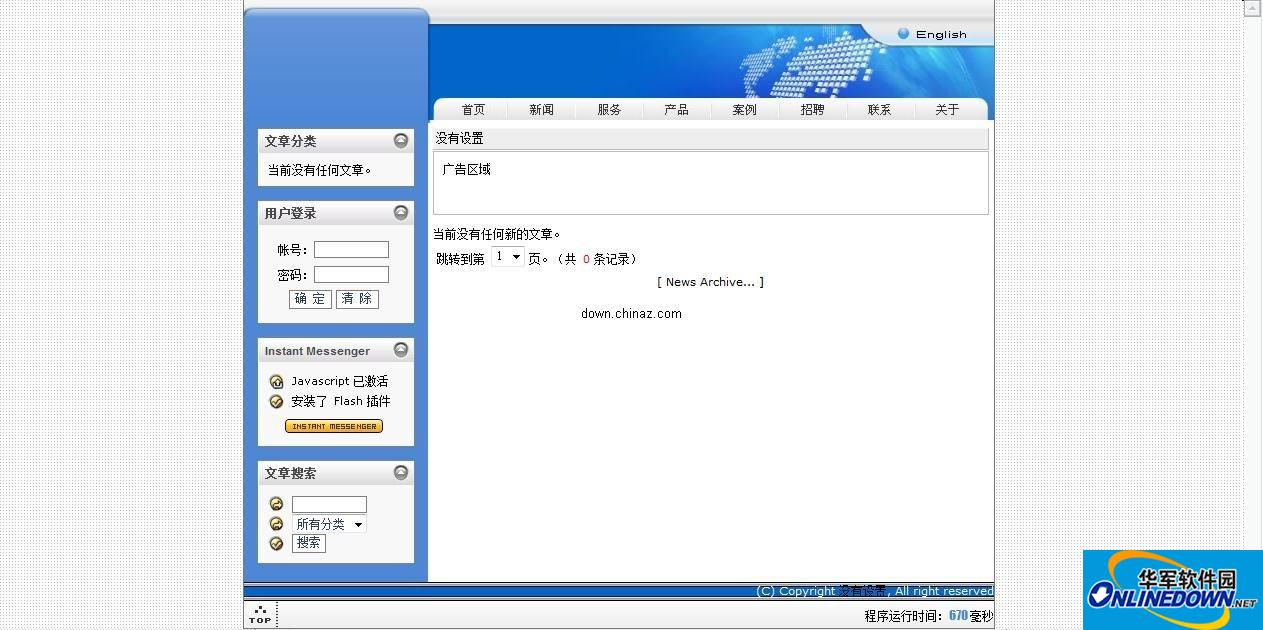Open the 首页 navigation tab
The height and width of the screenshot is (630, 1263).
473,110
